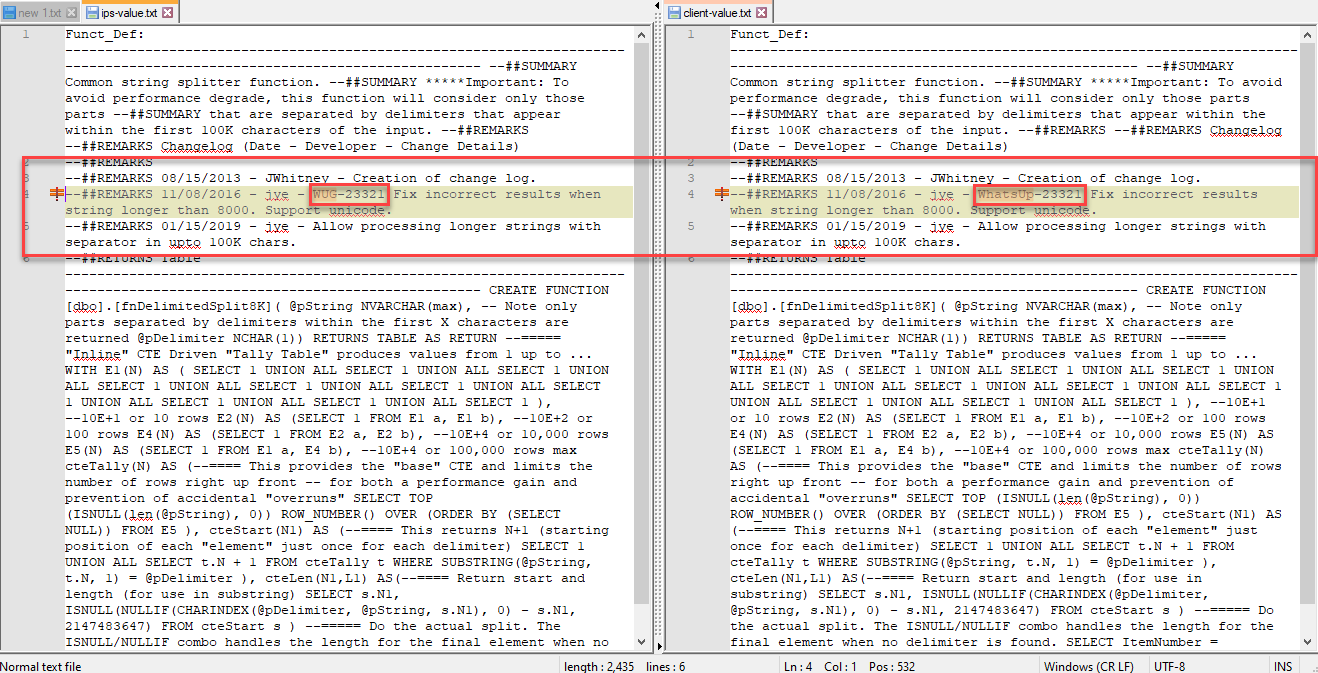Switch to the new 1.txt tab
This screenshot has width=1318, height=673.
40,12
